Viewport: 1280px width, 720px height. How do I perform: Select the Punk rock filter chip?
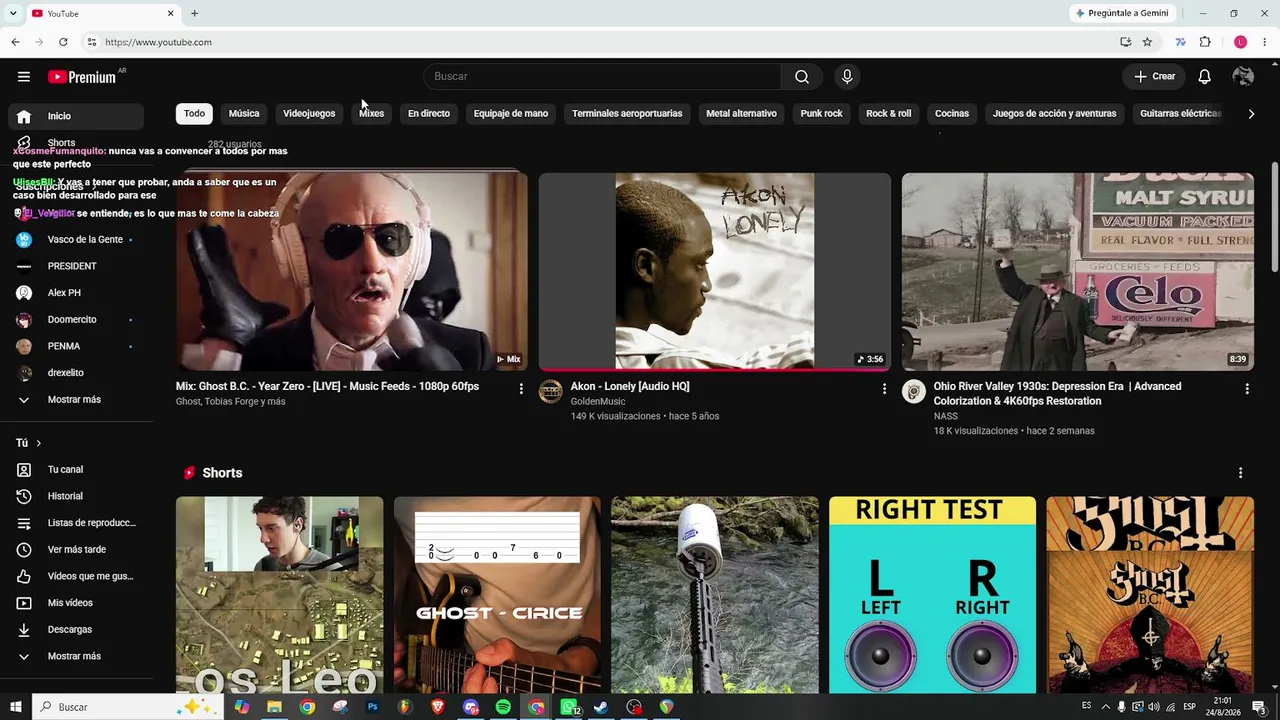point(821,114)
